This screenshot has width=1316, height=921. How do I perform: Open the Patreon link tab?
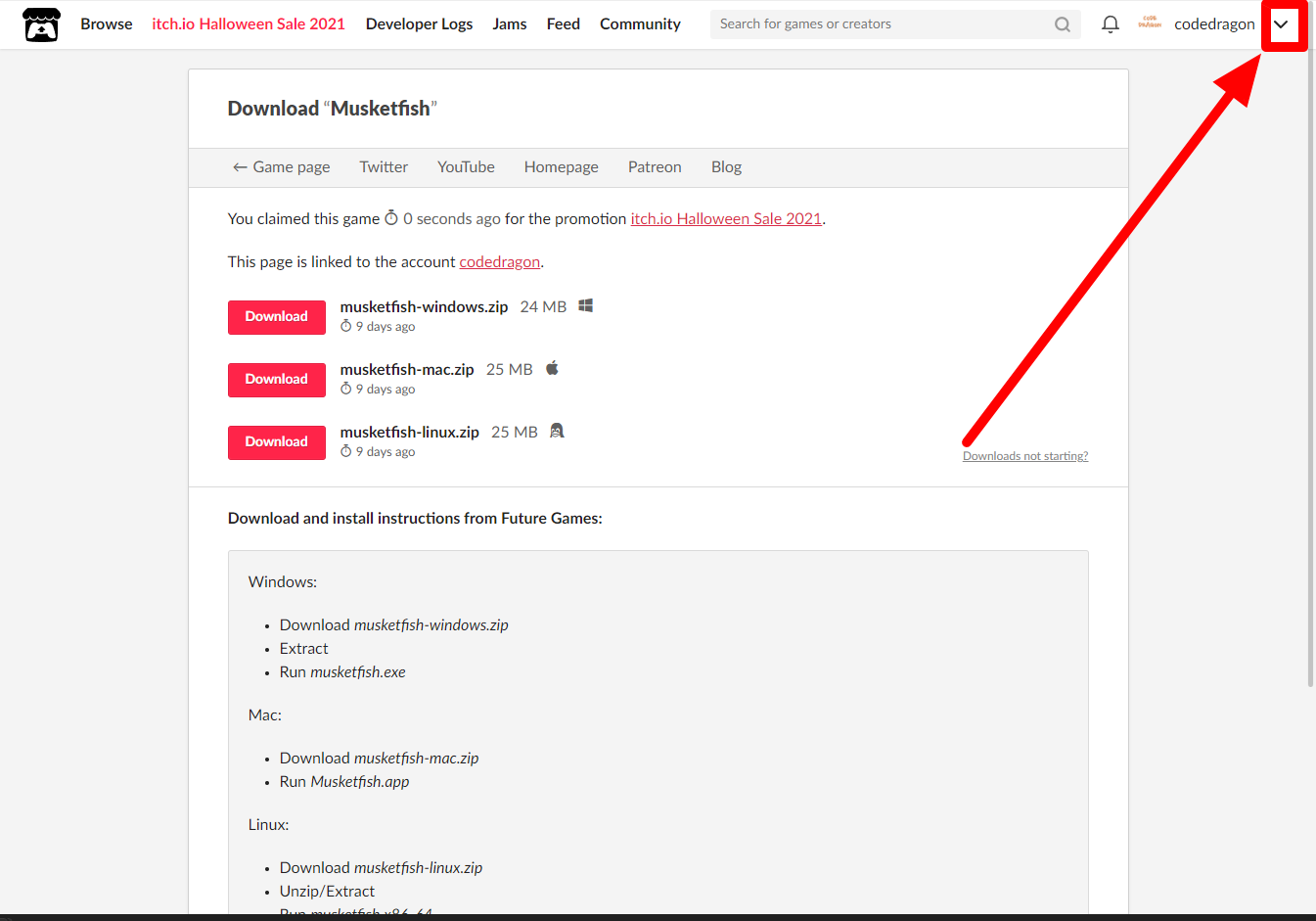[x=655, y=167]
